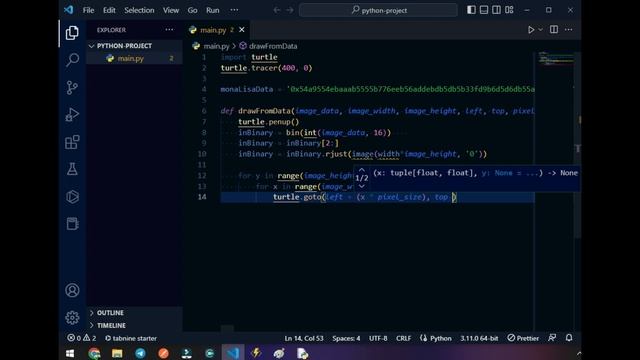The width and height of the screenshot is (640, 360).
Task: Toggle the primary side bar layout
Action: pos(471,10)
